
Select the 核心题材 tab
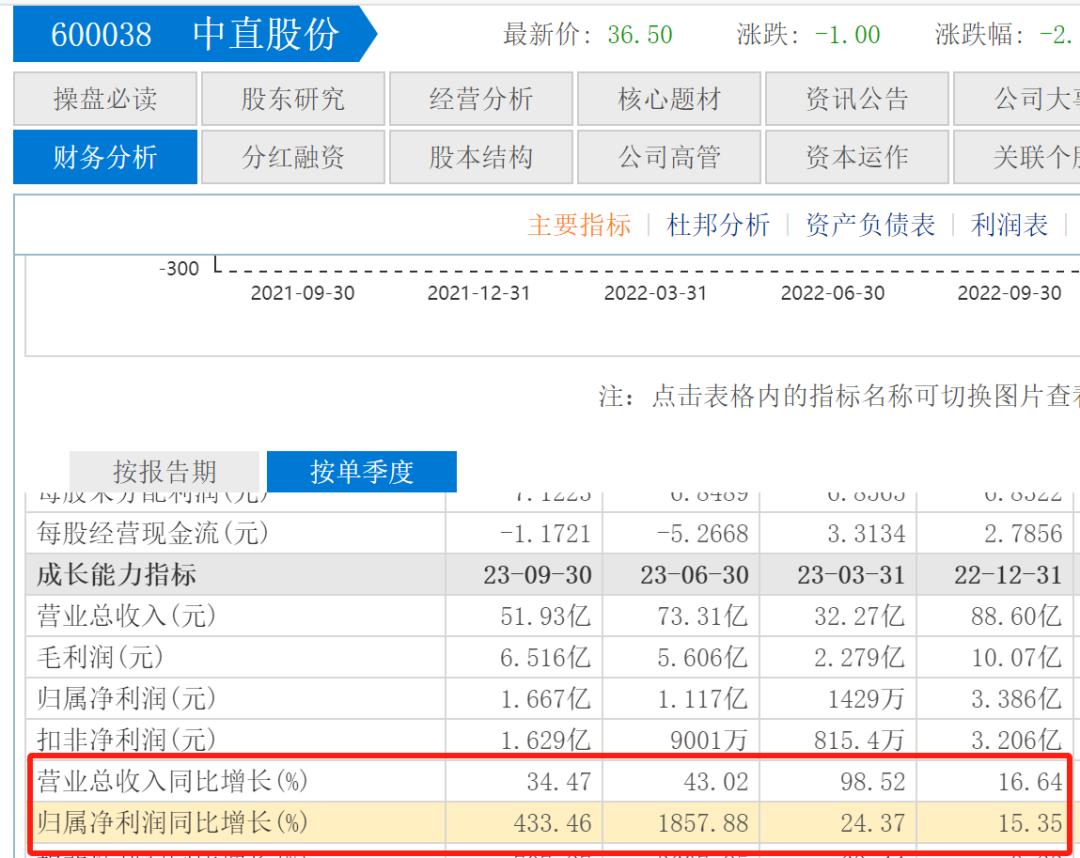click(669, 99)
